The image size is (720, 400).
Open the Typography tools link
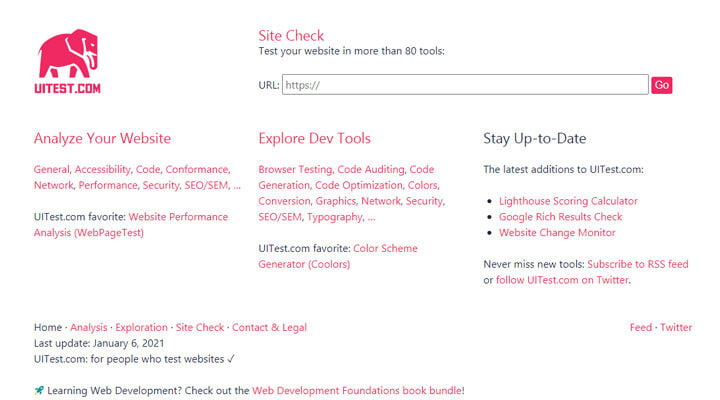pos(335,217)
